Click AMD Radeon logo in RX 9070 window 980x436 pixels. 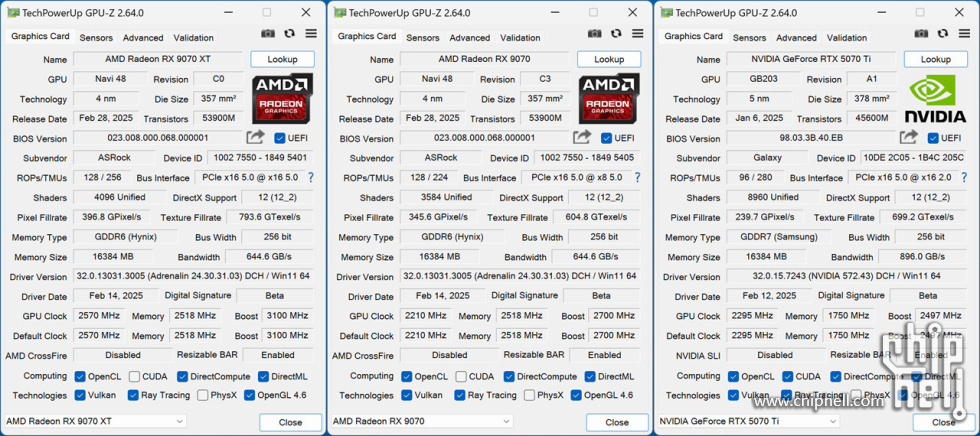(609, 99)
